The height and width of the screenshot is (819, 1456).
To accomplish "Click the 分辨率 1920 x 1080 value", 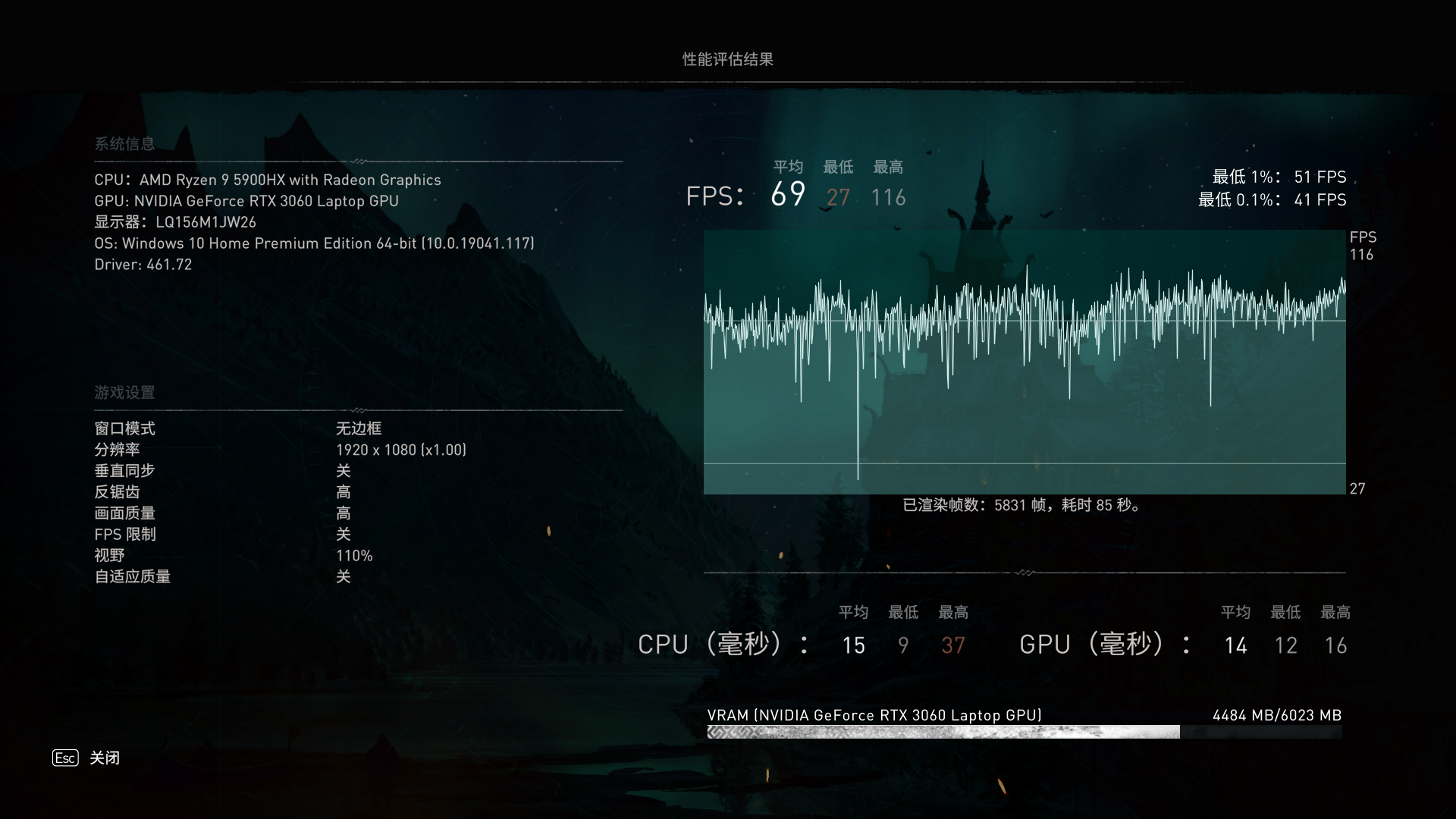I will (x=400, y=450).
